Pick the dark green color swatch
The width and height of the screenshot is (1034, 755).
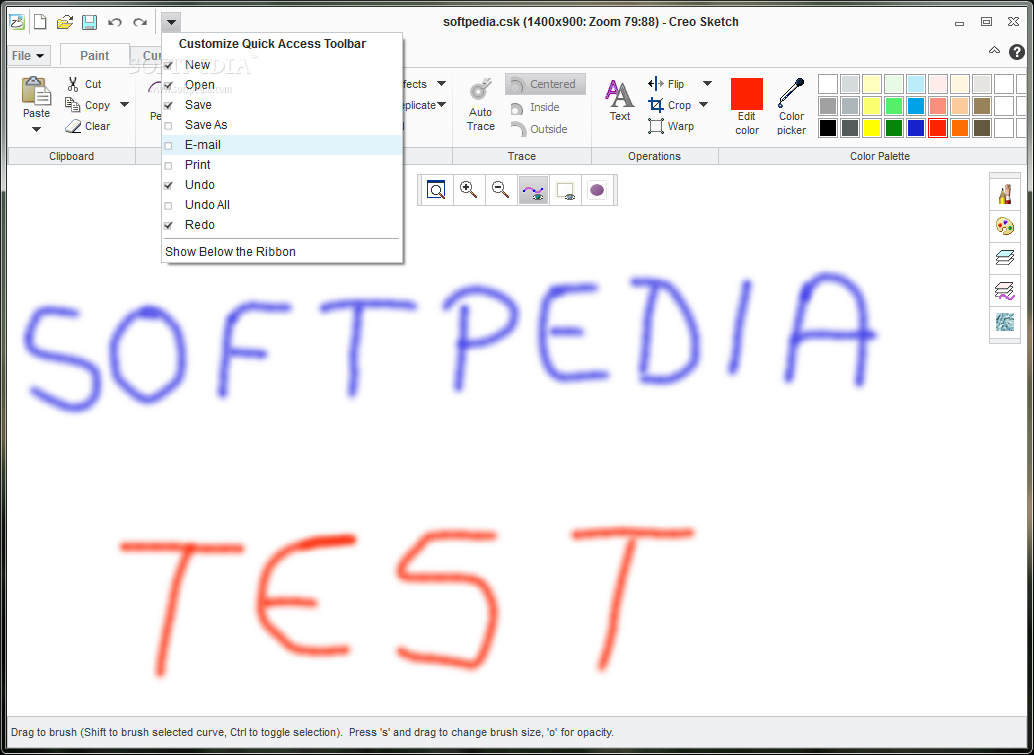pyautogui.click(x=894, y=128)
